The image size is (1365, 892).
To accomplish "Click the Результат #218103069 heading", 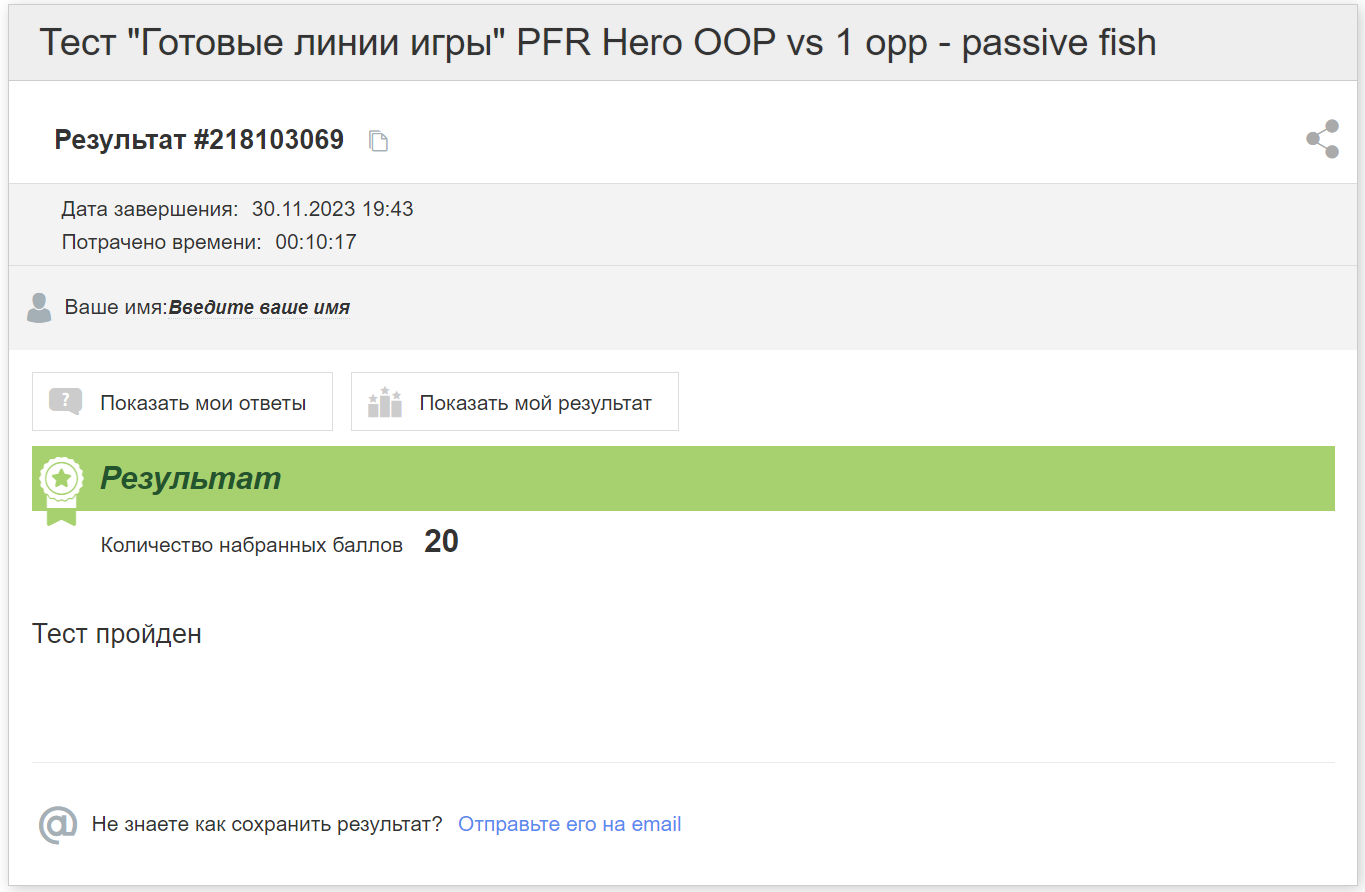I will (199, 140).
